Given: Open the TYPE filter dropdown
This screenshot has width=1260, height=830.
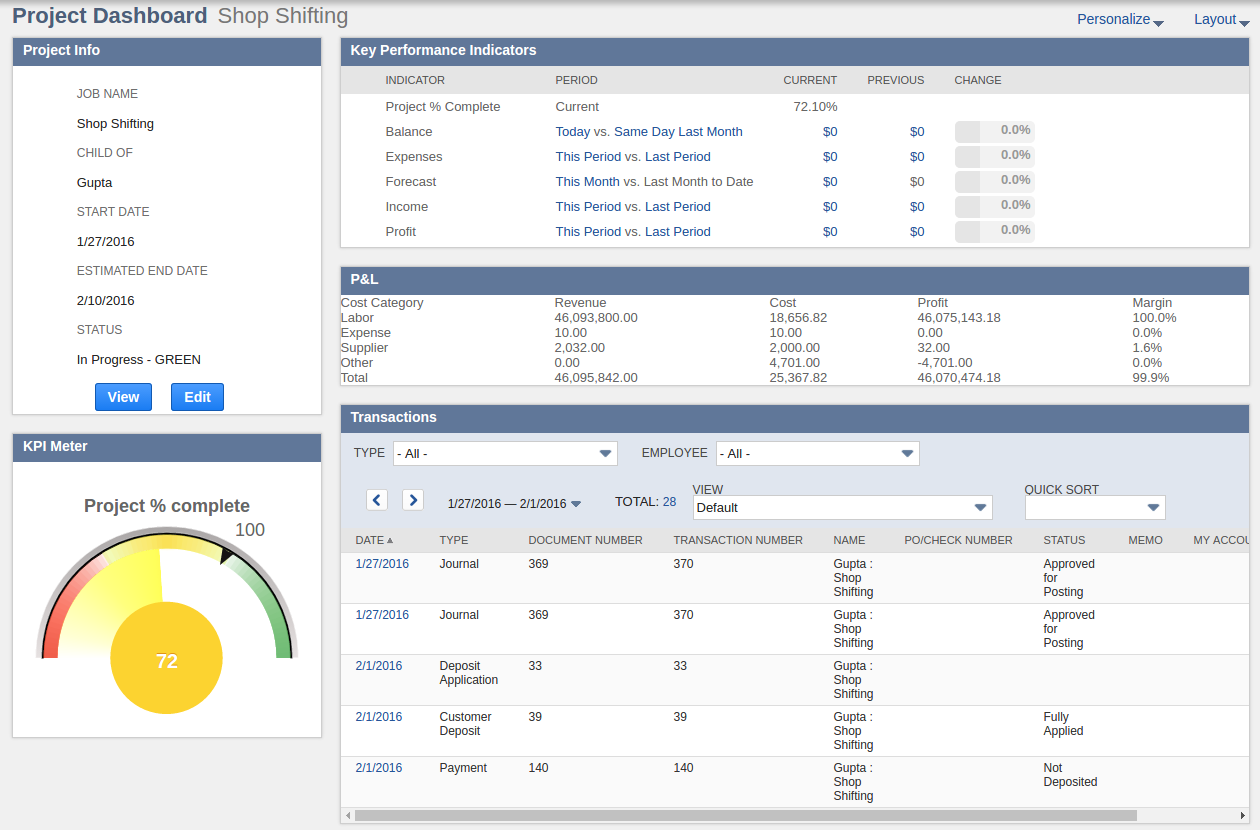Looking at the screenshot, I should 505,453.
